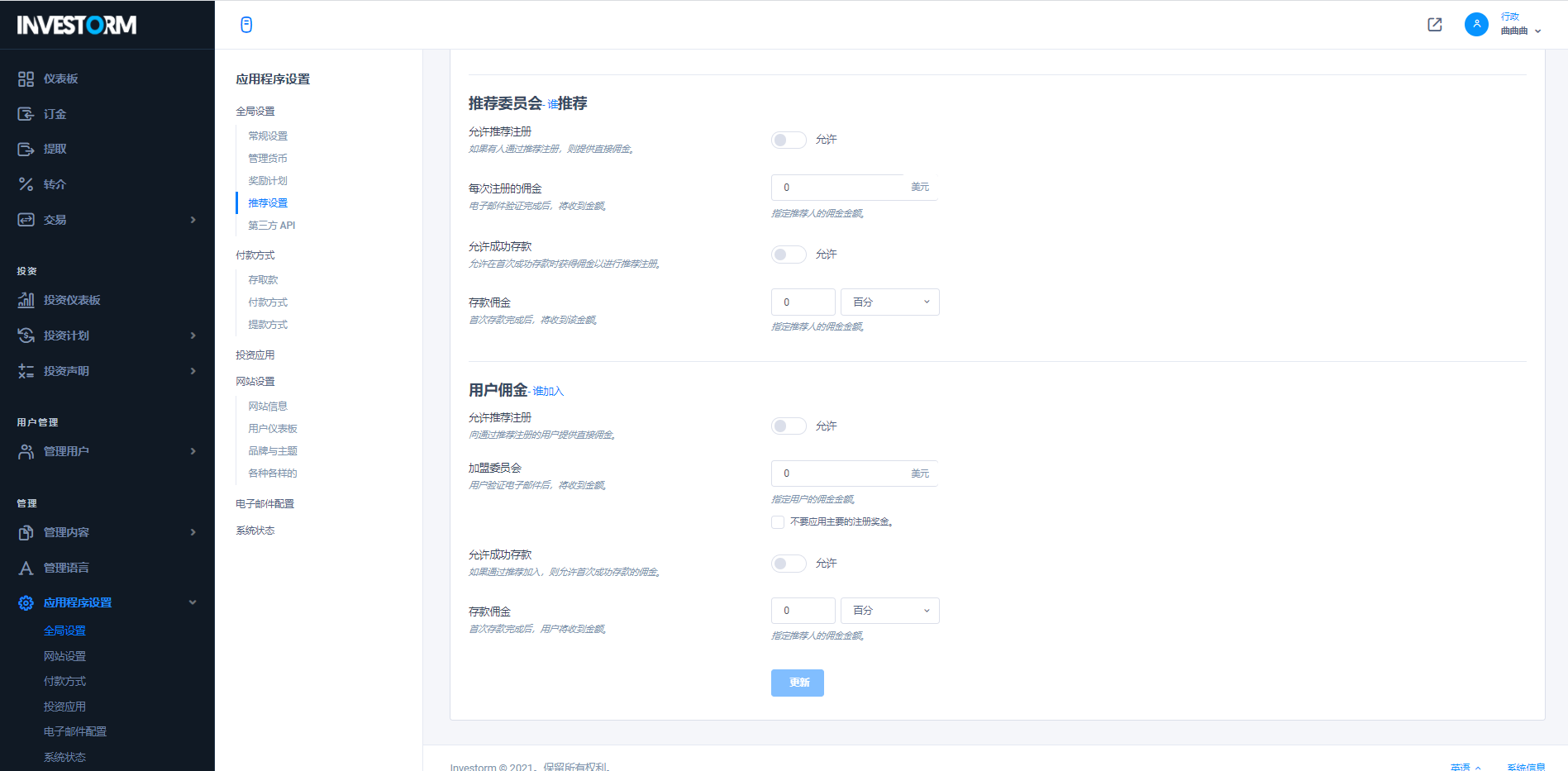Image resolution: width=1568 pixels, height=771 pixels.
Task: Click the 每次注册的佣金 amount input field
Action: pyautogui.click(x=837, y=188)
